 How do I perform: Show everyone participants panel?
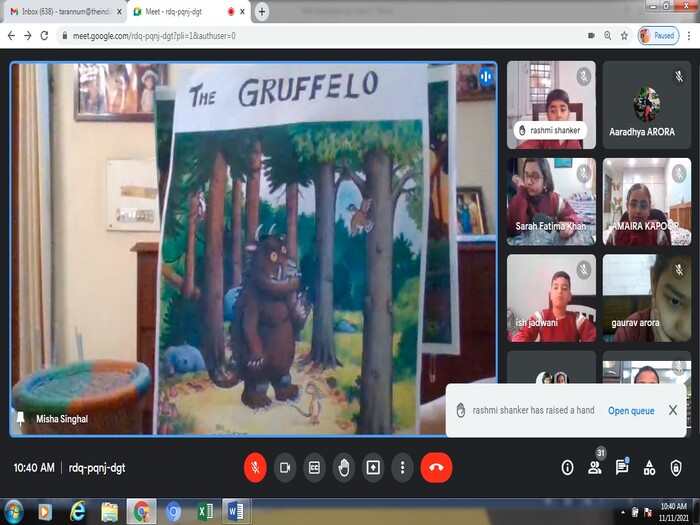tap(595, 467)
